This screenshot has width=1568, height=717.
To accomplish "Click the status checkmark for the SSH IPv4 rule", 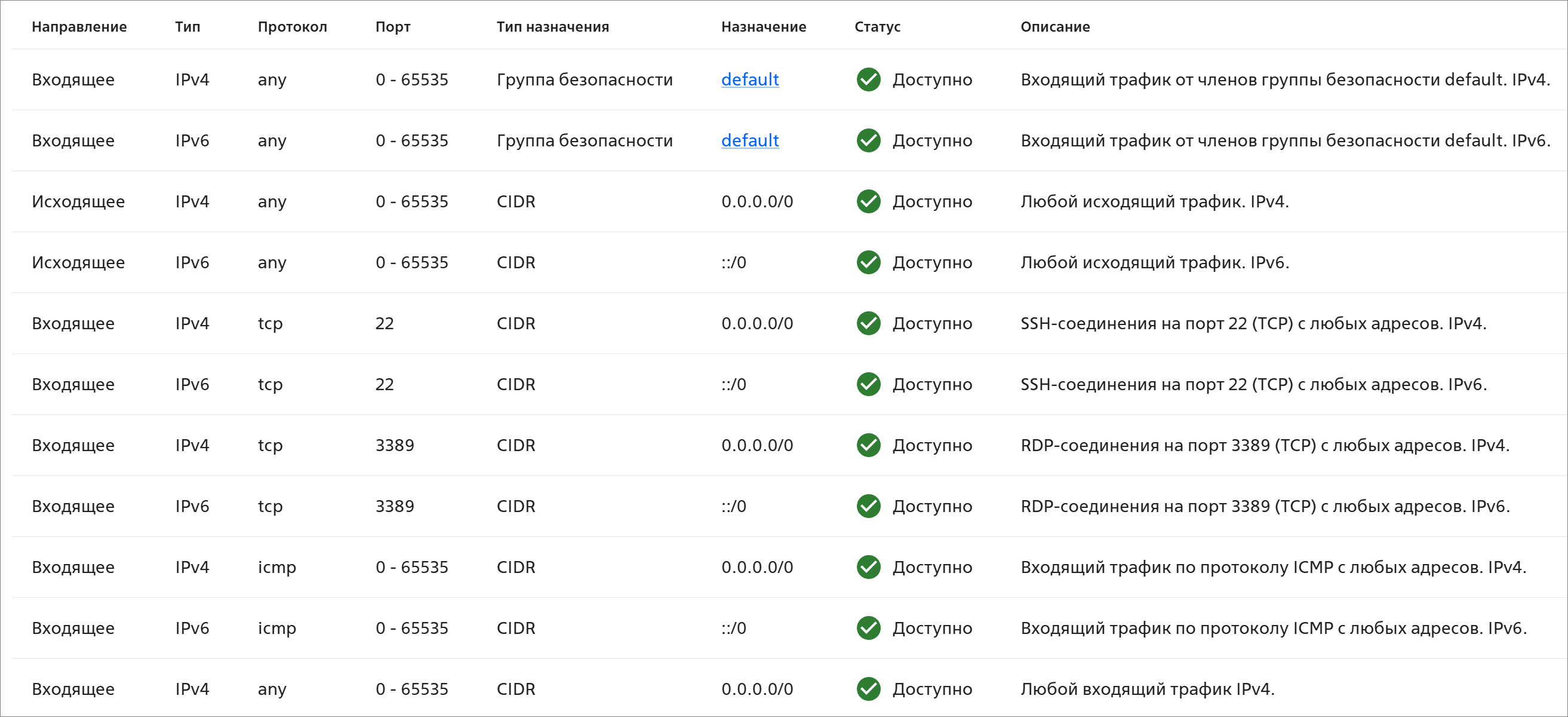I will 869,323.
